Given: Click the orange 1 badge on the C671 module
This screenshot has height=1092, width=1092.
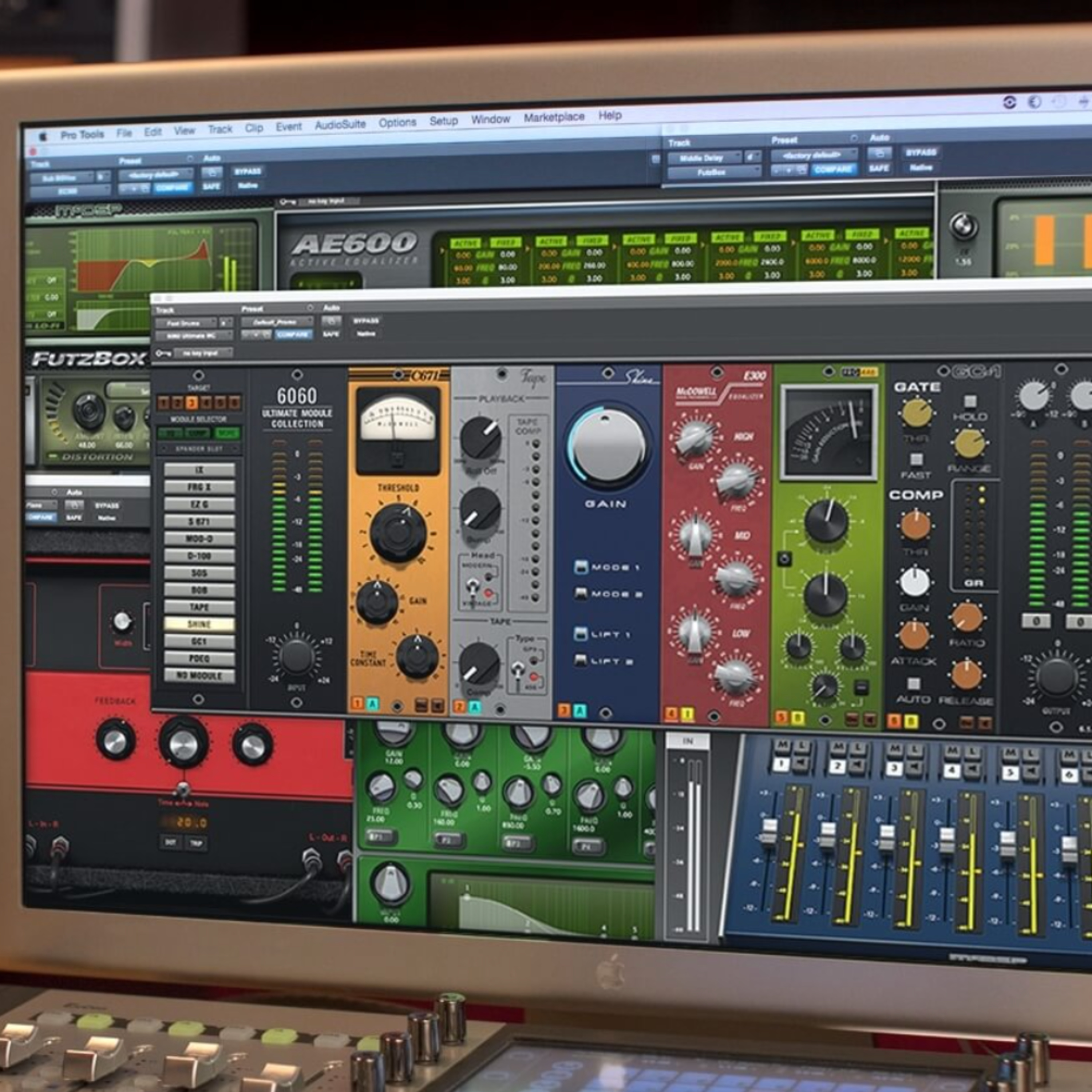Looking at the screenshot, I should tap(357, 704).
